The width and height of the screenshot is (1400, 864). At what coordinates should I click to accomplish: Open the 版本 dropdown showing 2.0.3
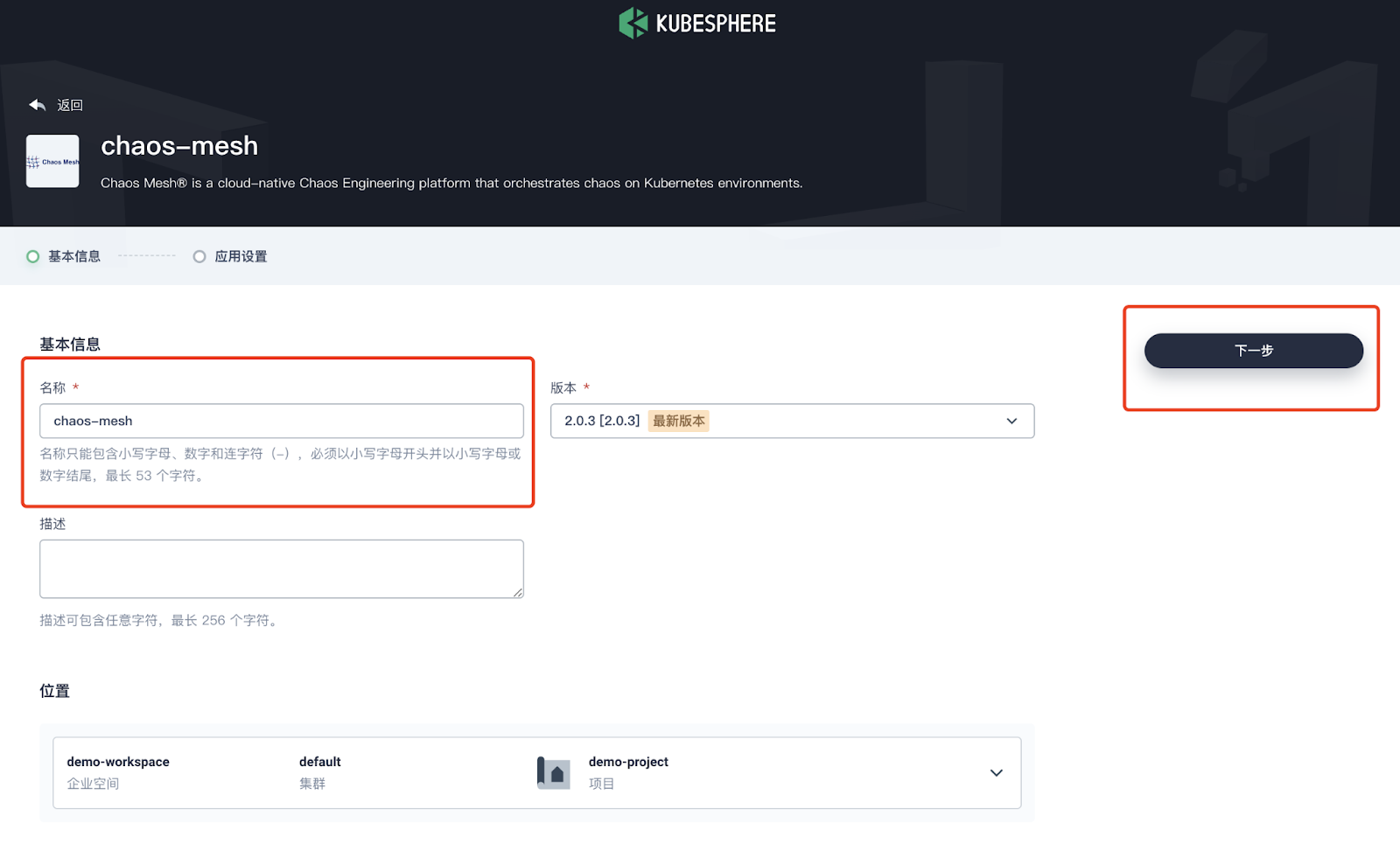[x=792, y=421]
